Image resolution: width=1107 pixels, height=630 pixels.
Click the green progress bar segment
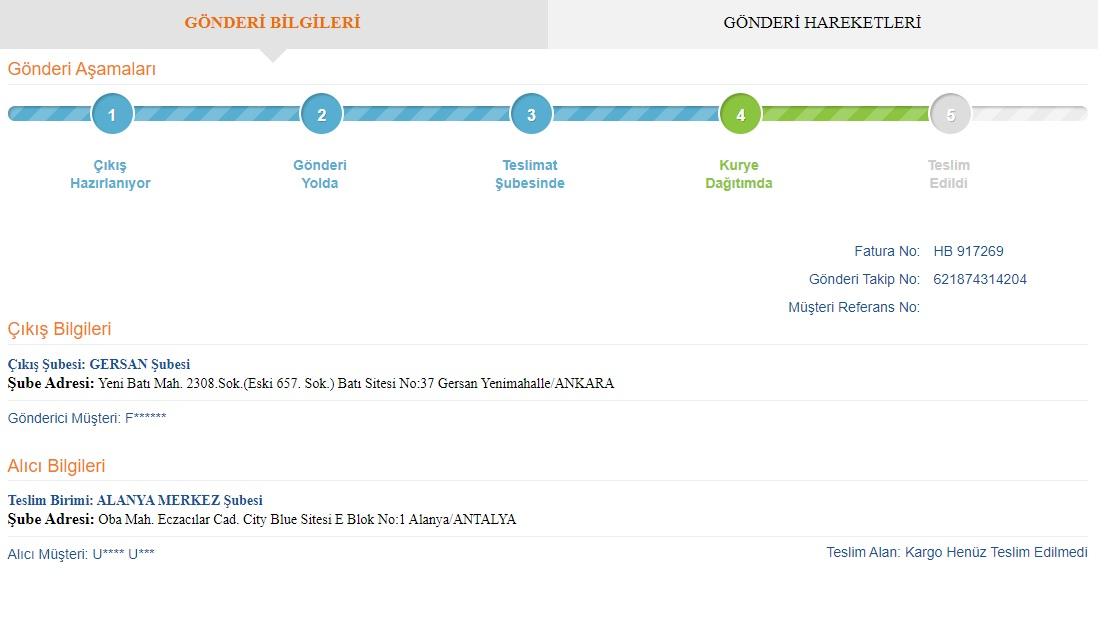845,114
